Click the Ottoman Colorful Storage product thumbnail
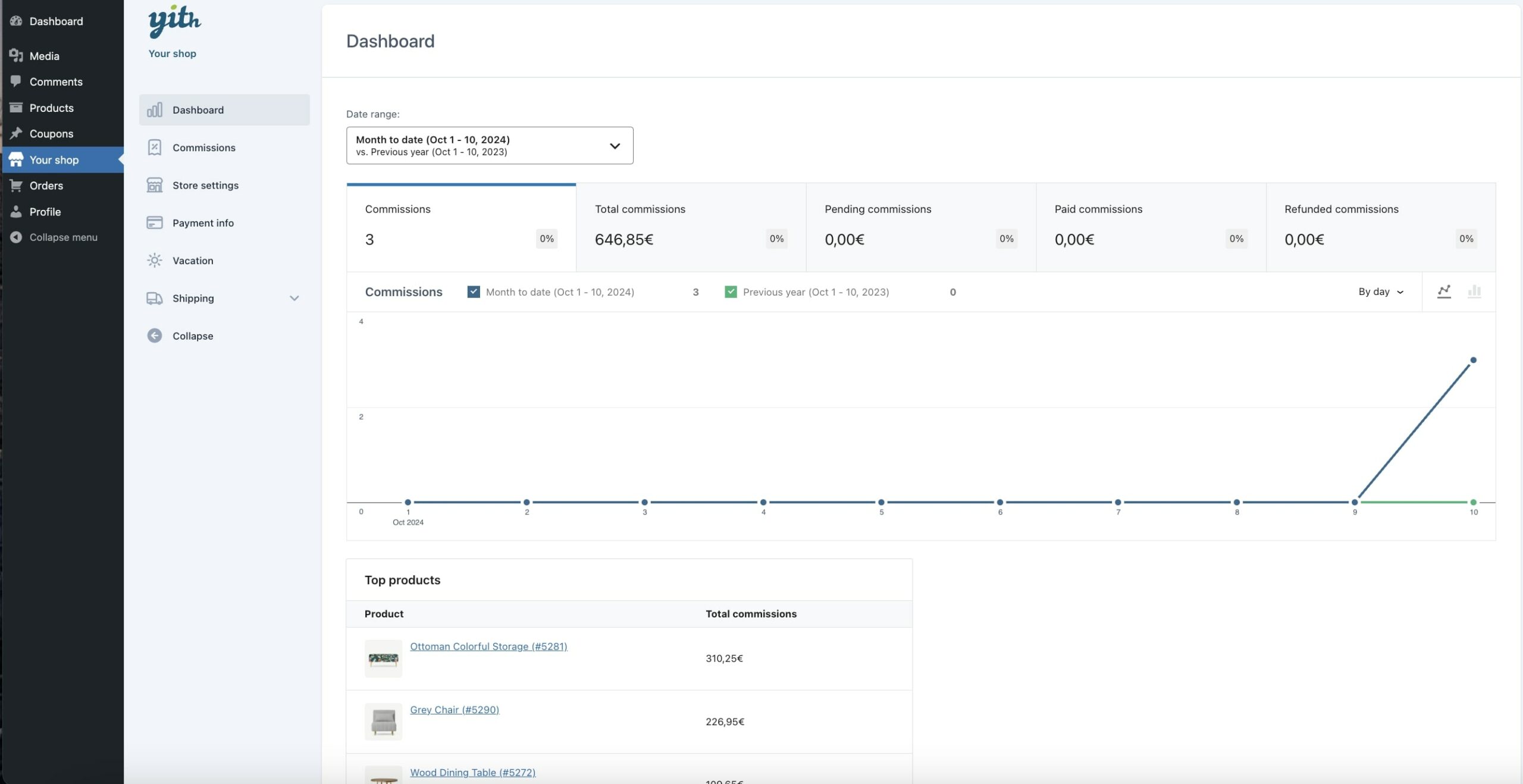The width and height of the screenshot is (1523, 784). [x=383, y=658]
